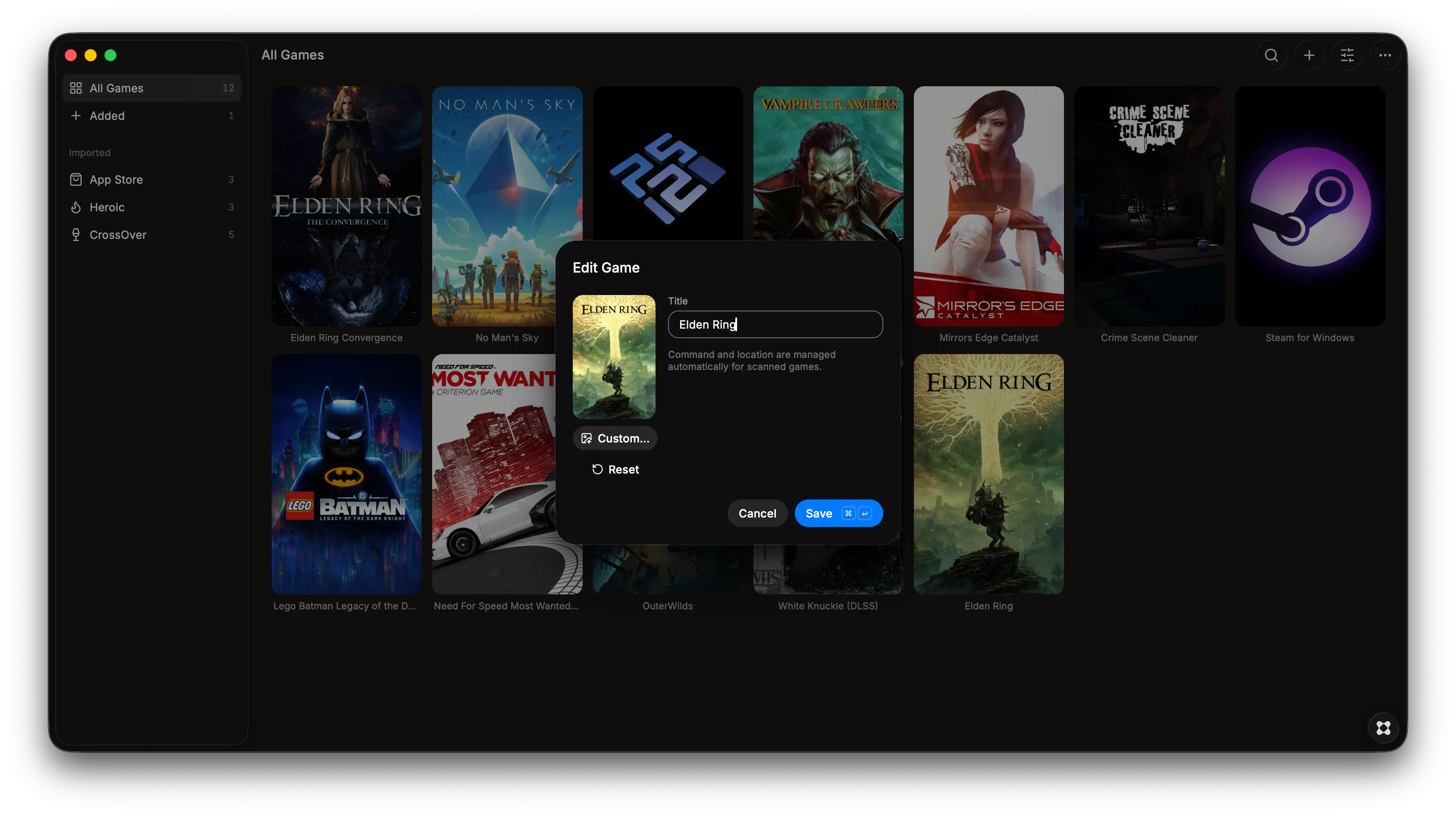Image resolution: width=1456 pixels, height=816 pixels.
Task: Focus the Title text field
Action: (775, 324)
